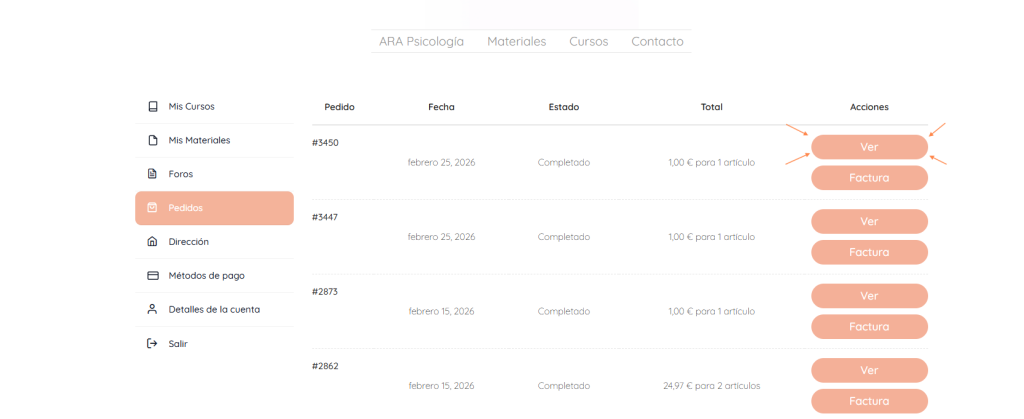Click Factura button for order #3447
Image resolution: width=1024 pixels, height=419 pixels.
[x=869, y=252]
